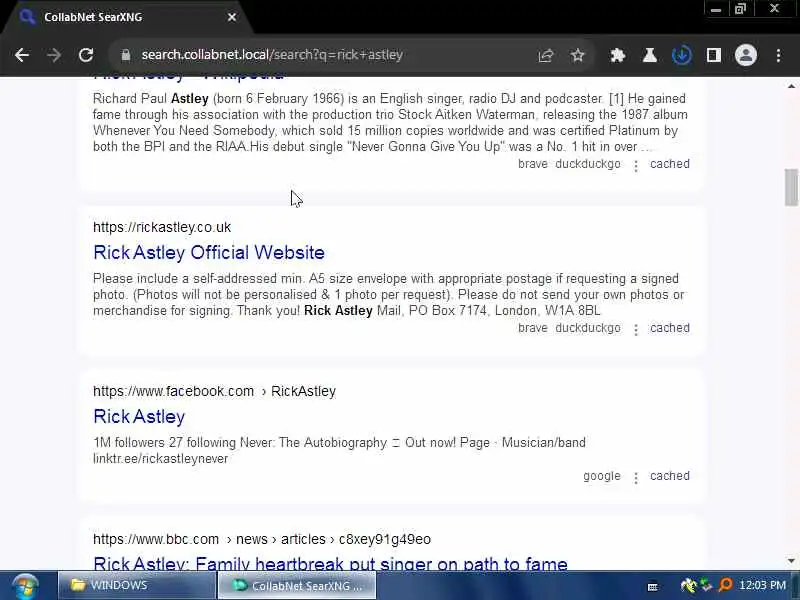Click the blue download extension icon
This screenshot has height=600, width=800.
click(x=682, y=55)
